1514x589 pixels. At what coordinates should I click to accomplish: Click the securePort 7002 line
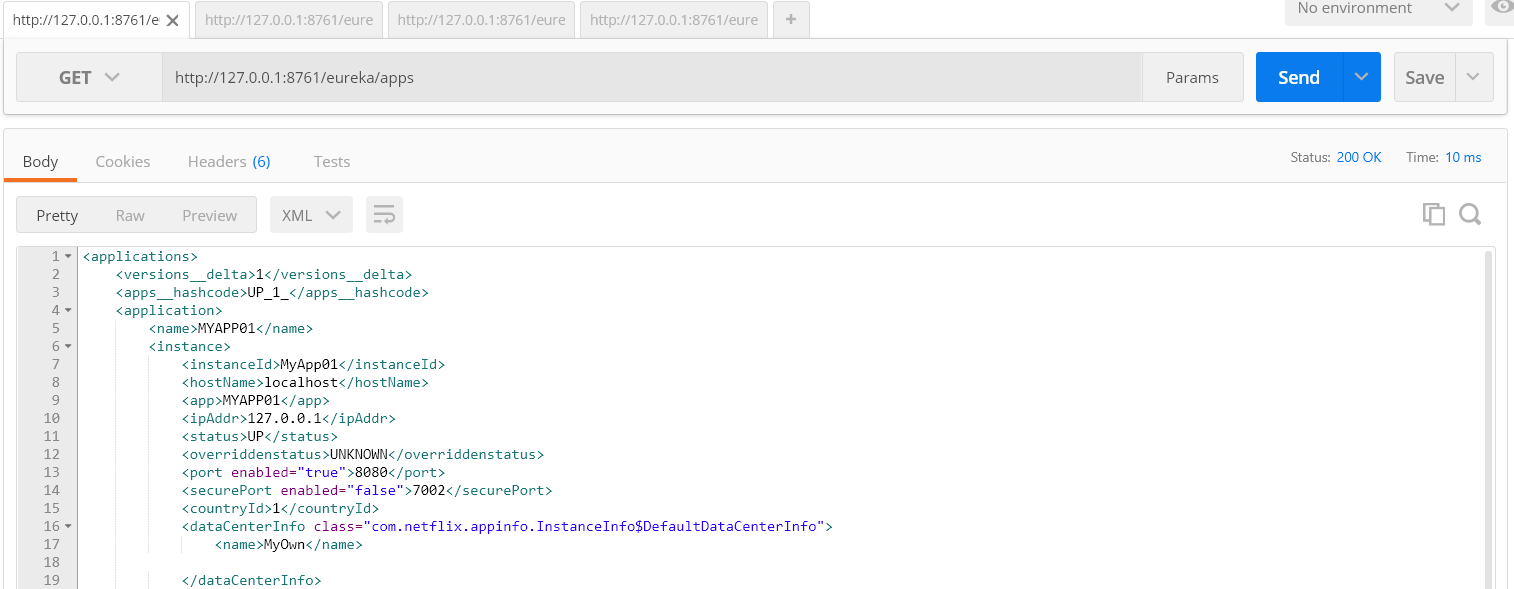[367, 491]
